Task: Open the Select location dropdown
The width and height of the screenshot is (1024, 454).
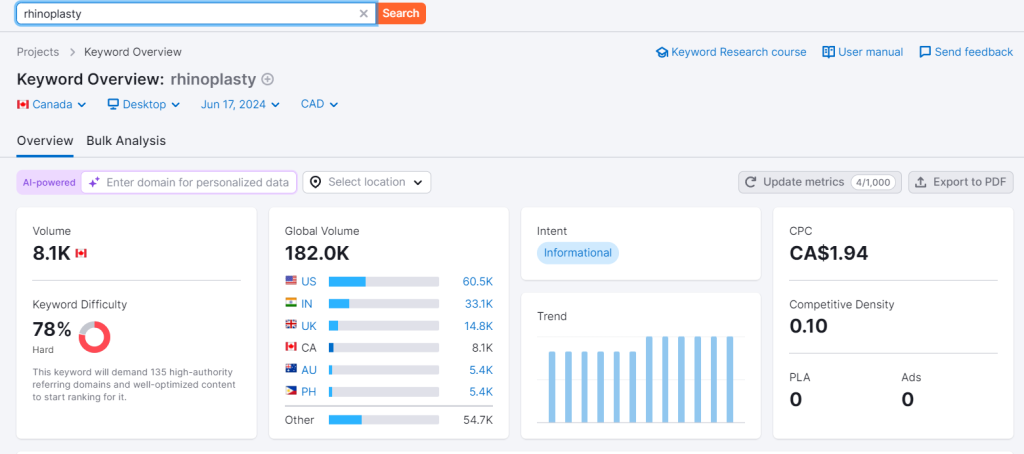Action: (366, 182)
